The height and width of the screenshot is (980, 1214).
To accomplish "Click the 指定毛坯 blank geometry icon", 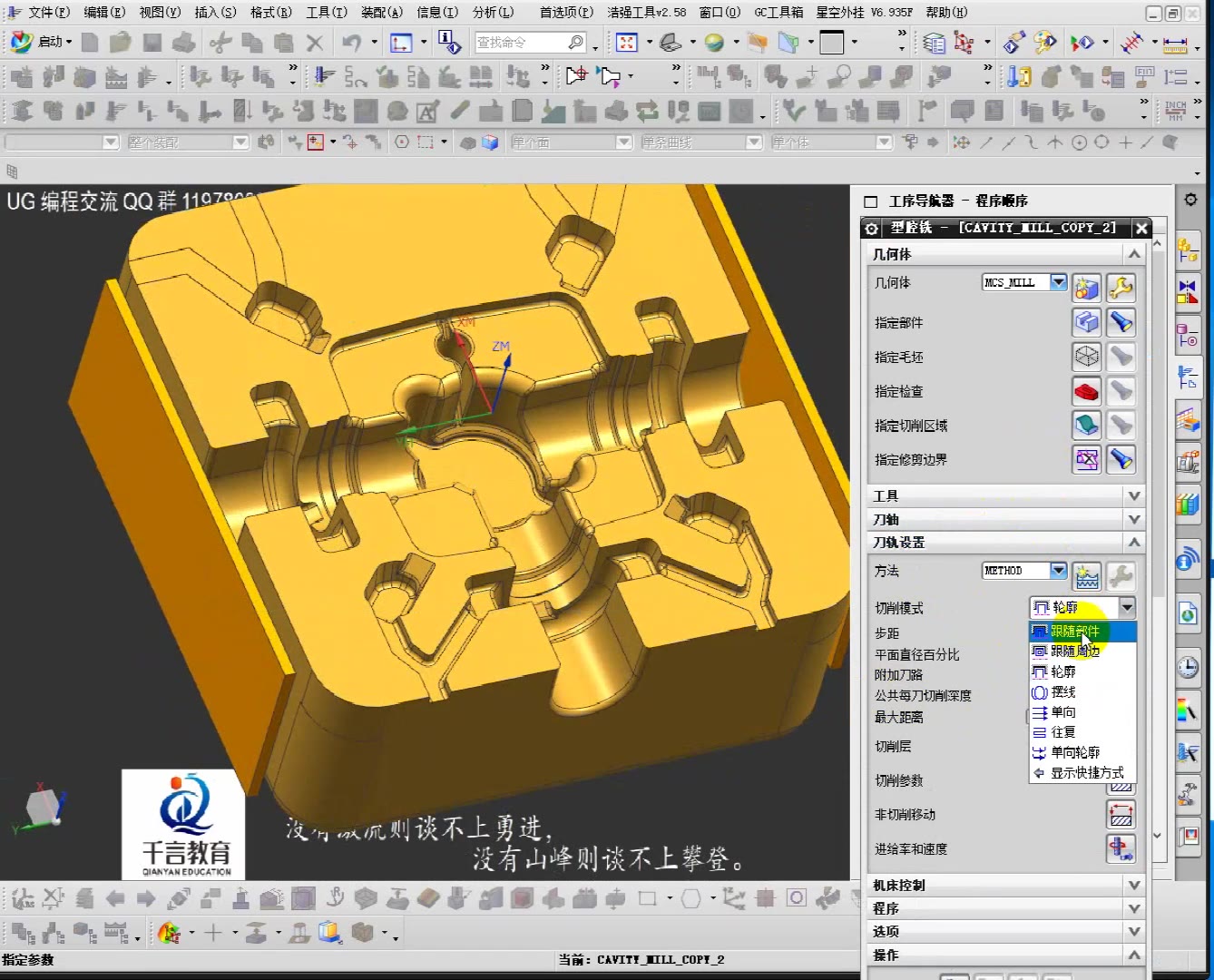I will [x=1086, y=357].
